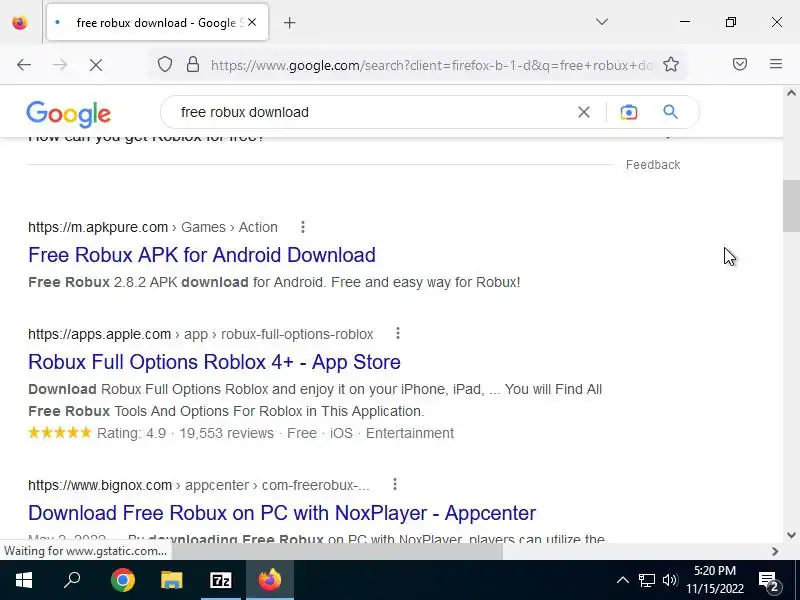Viewport: 800px width, 600px height.
Task: Open network status tray icon
Action: click(x=646, y=580)
